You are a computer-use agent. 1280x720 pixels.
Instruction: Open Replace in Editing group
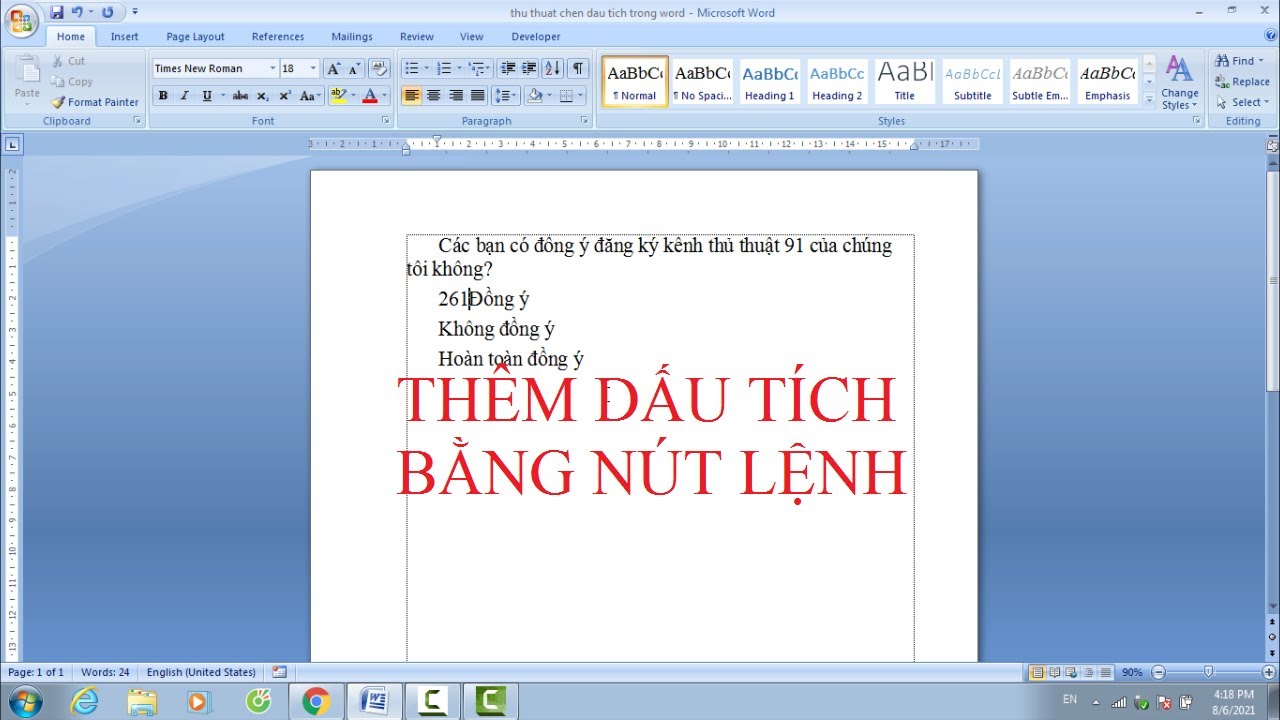(1243, 82)
